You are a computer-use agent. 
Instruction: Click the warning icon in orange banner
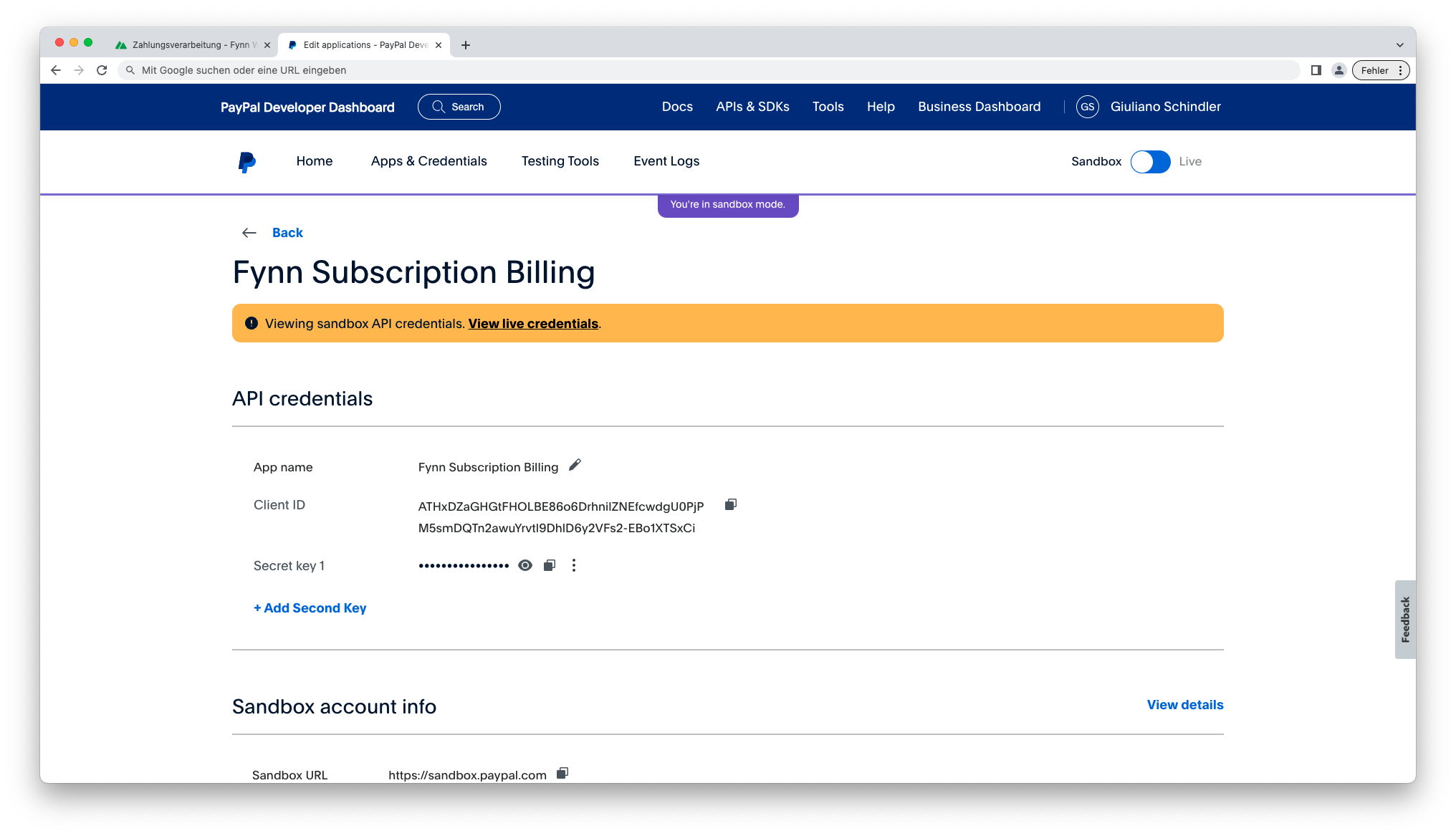252,323
